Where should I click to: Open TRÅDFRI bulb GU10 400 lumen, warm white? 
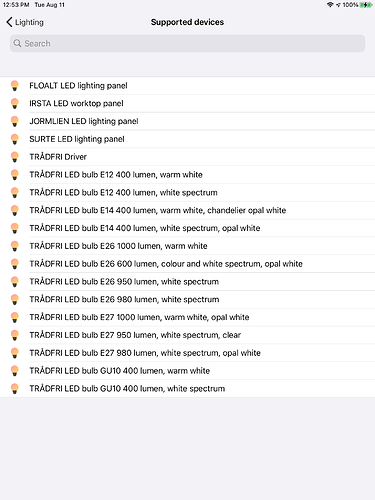[187, 371]
